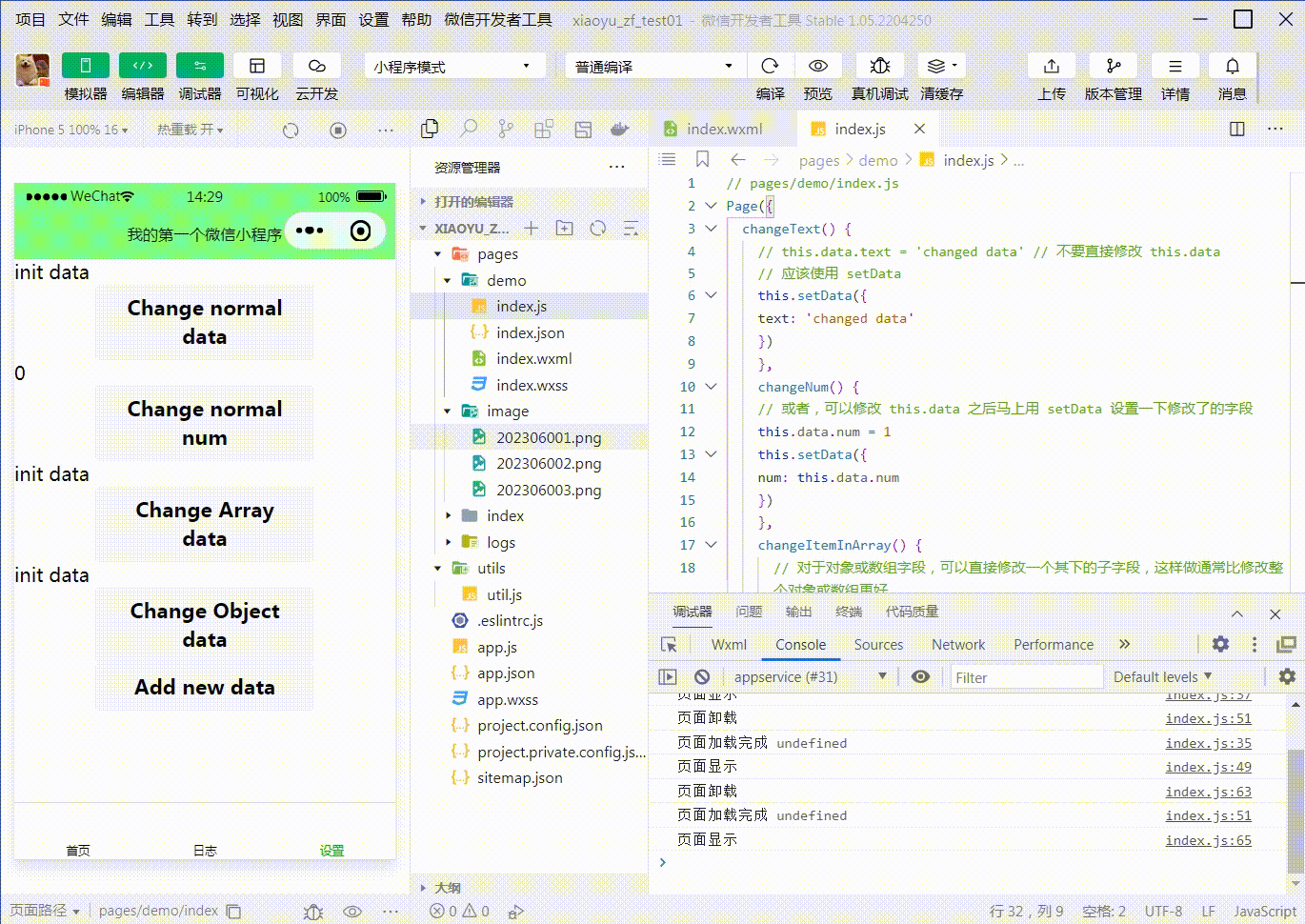Image resolution: width=1305 pixels, height=924 pixels.
Task: Open the clear cache (清缓存) menu
Action: (941, 66)
